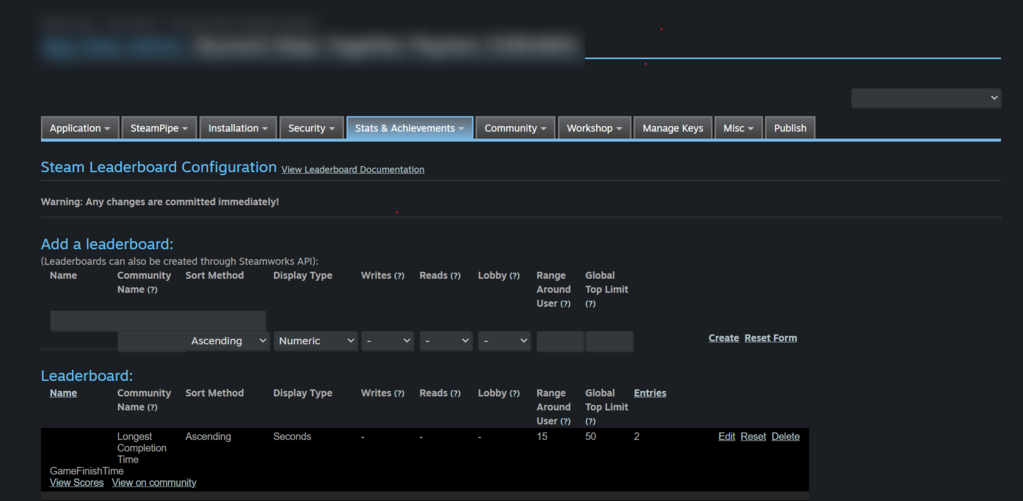Click Global Top Limit (?) help in Add form
Screen dimensions: 1023x501
[x=590, y=304]
